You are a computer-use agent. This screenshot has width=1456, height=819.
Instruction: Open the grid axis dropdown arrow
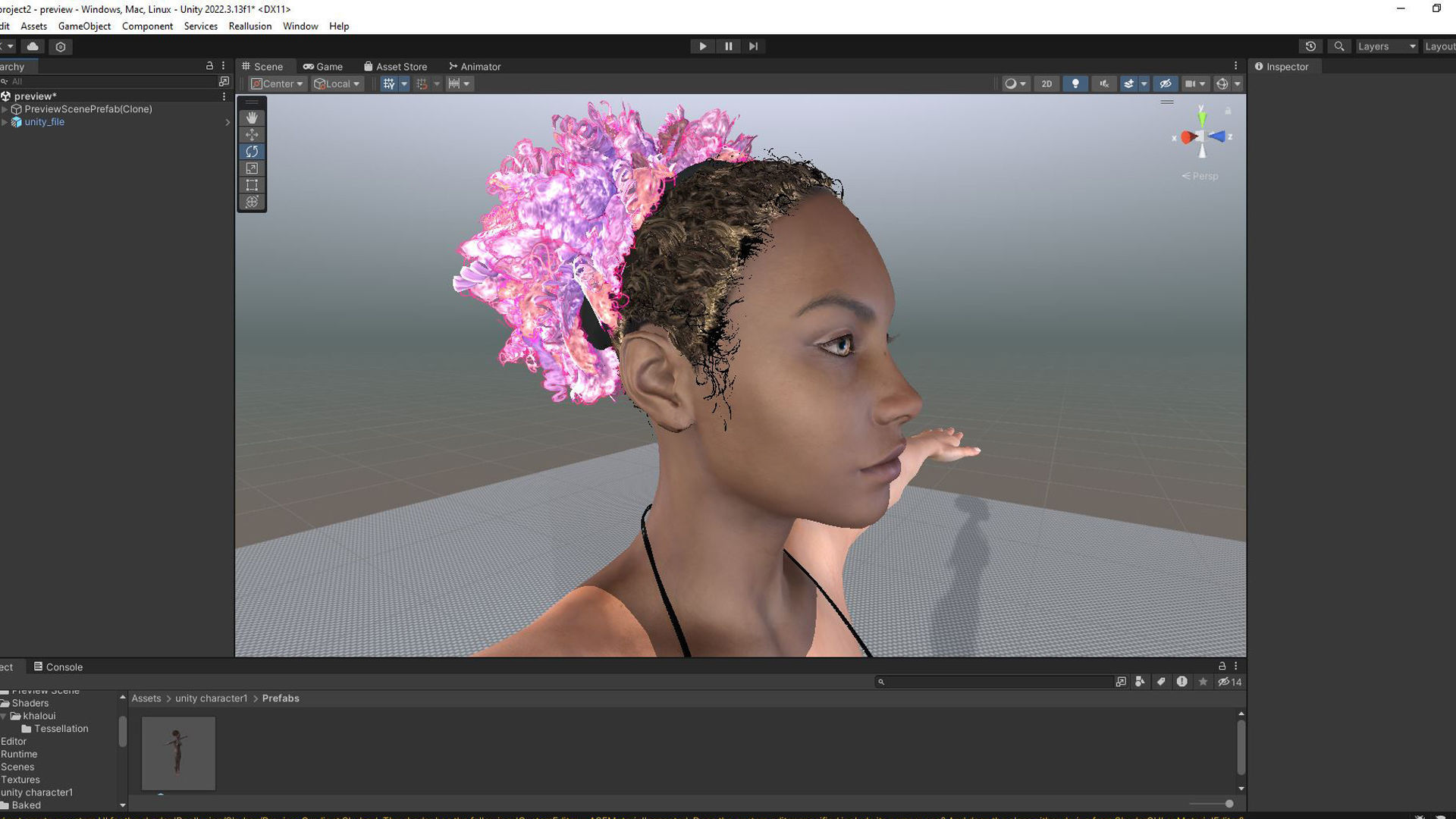point(404,83)
